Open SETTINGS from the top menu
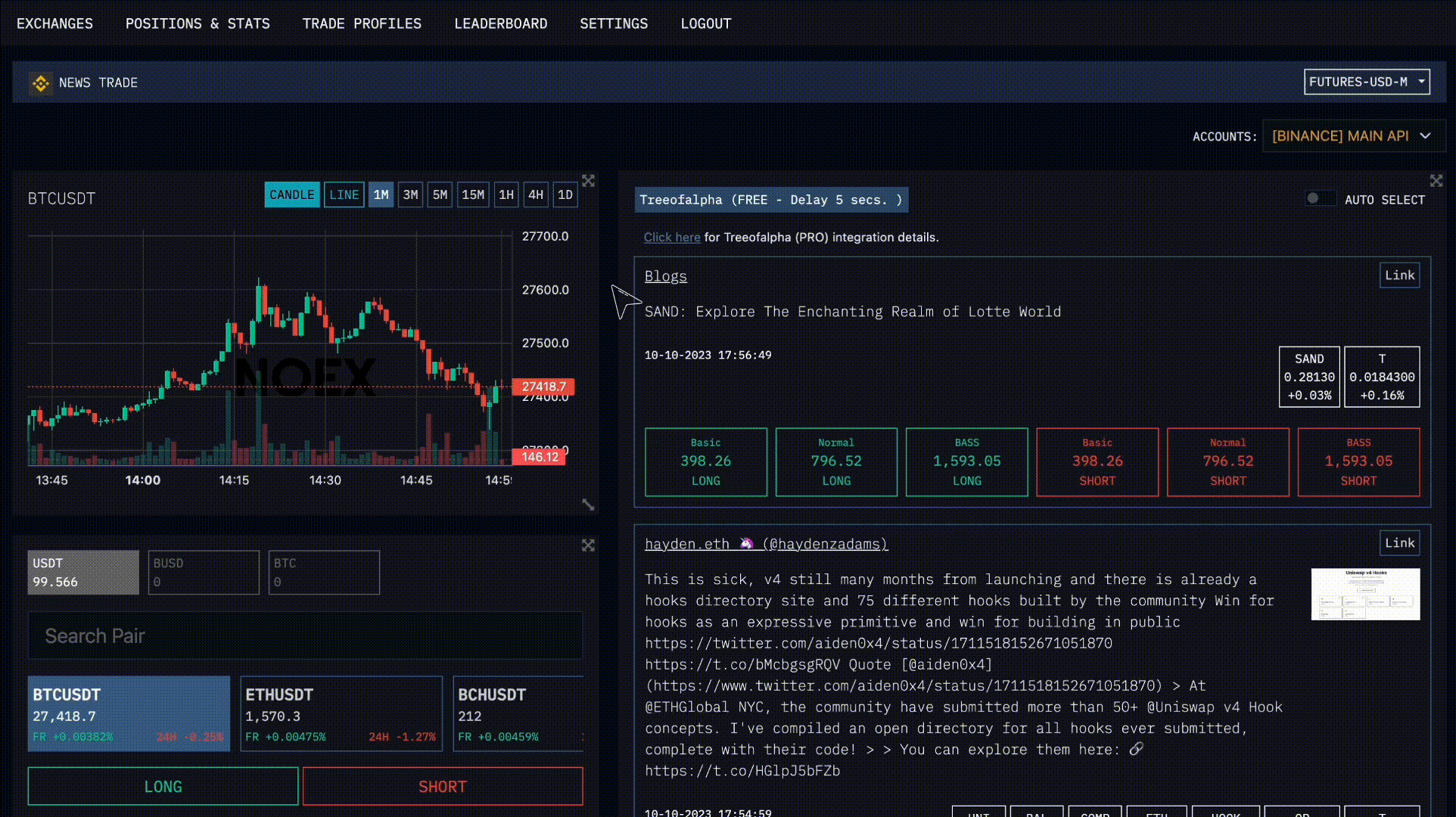Screen dimensions: 1456x817 [614, 23]
